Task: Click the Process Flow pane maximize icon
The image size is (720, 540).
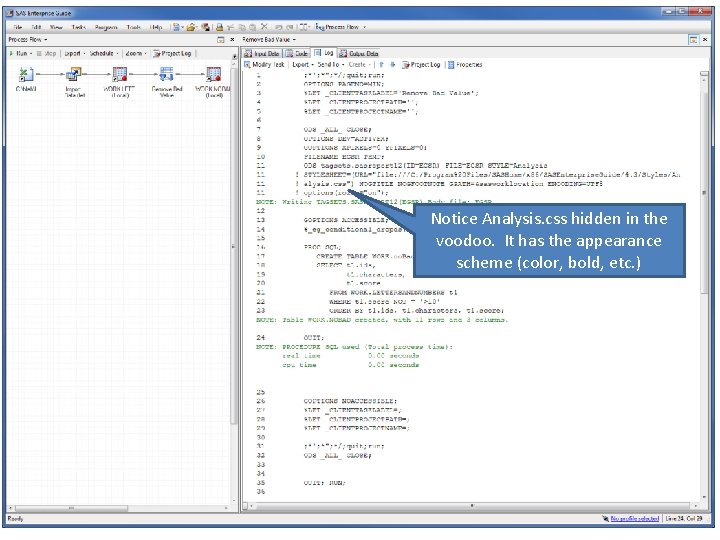Action: [x=220, y=40]
